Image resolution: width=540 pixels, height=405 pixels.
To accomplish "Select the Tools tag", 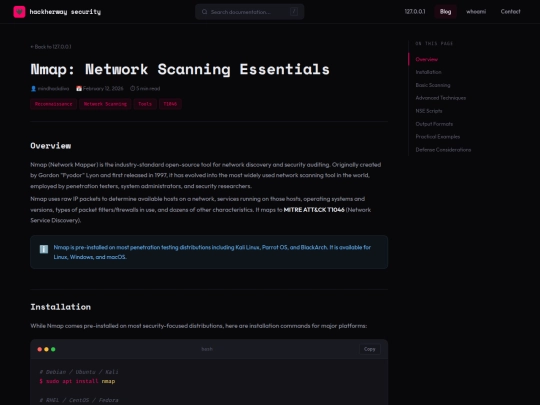I will [145, 104].
